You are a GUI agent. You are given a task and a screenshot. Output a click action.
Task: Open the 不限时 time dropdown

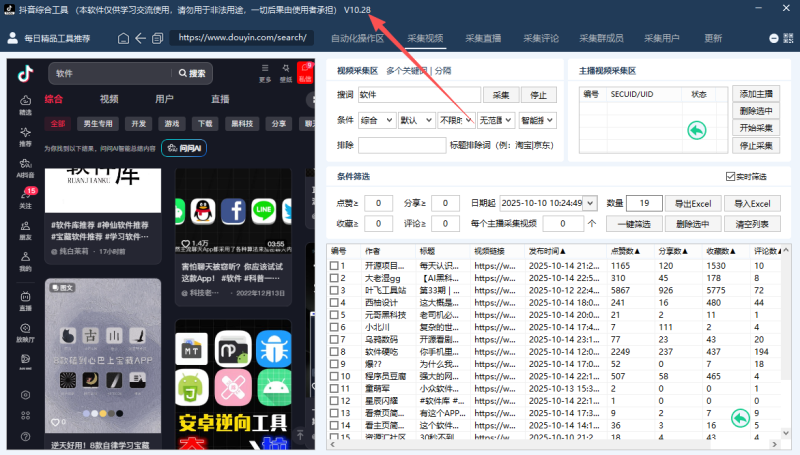[456, 120]
